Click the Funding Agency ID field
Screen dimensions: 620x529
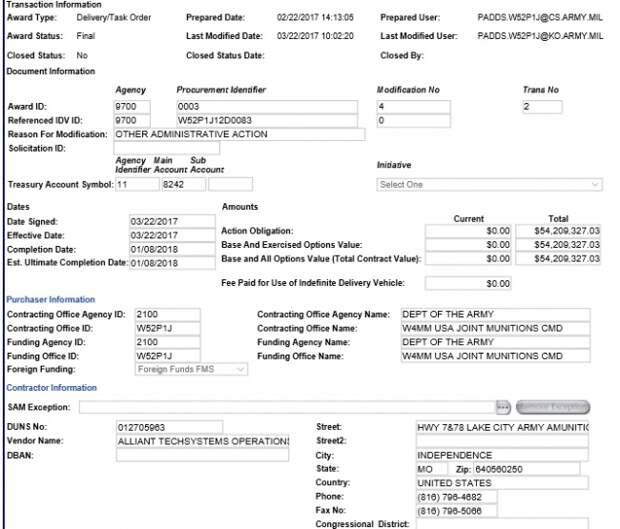pos(168,342)
